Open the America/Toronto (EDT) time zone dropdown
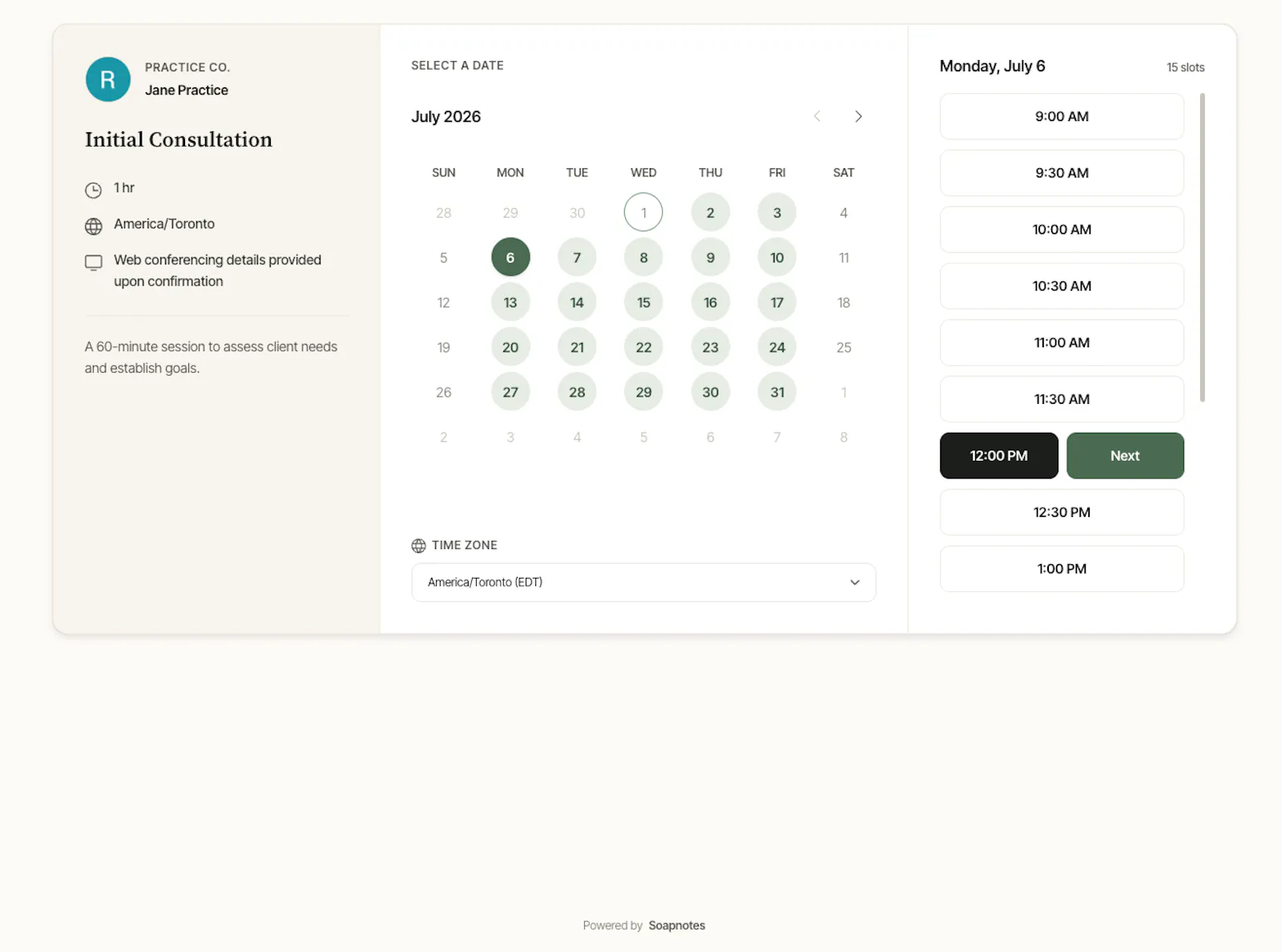Image resolution: width=1282 pixels, height=952 pixels. click(x=643, y=583)
